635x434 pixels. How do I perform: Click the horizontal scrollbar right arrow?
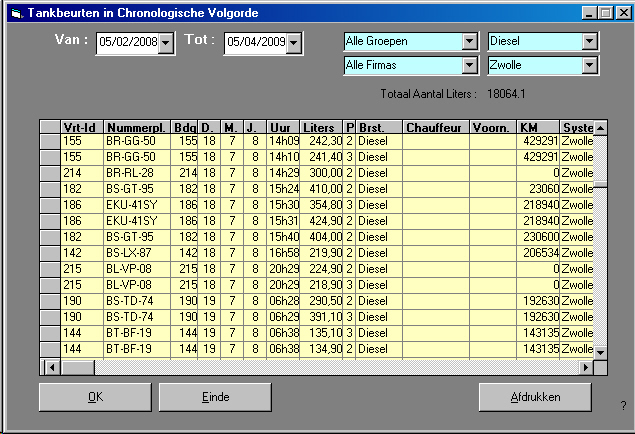click(x=587, y=367)
